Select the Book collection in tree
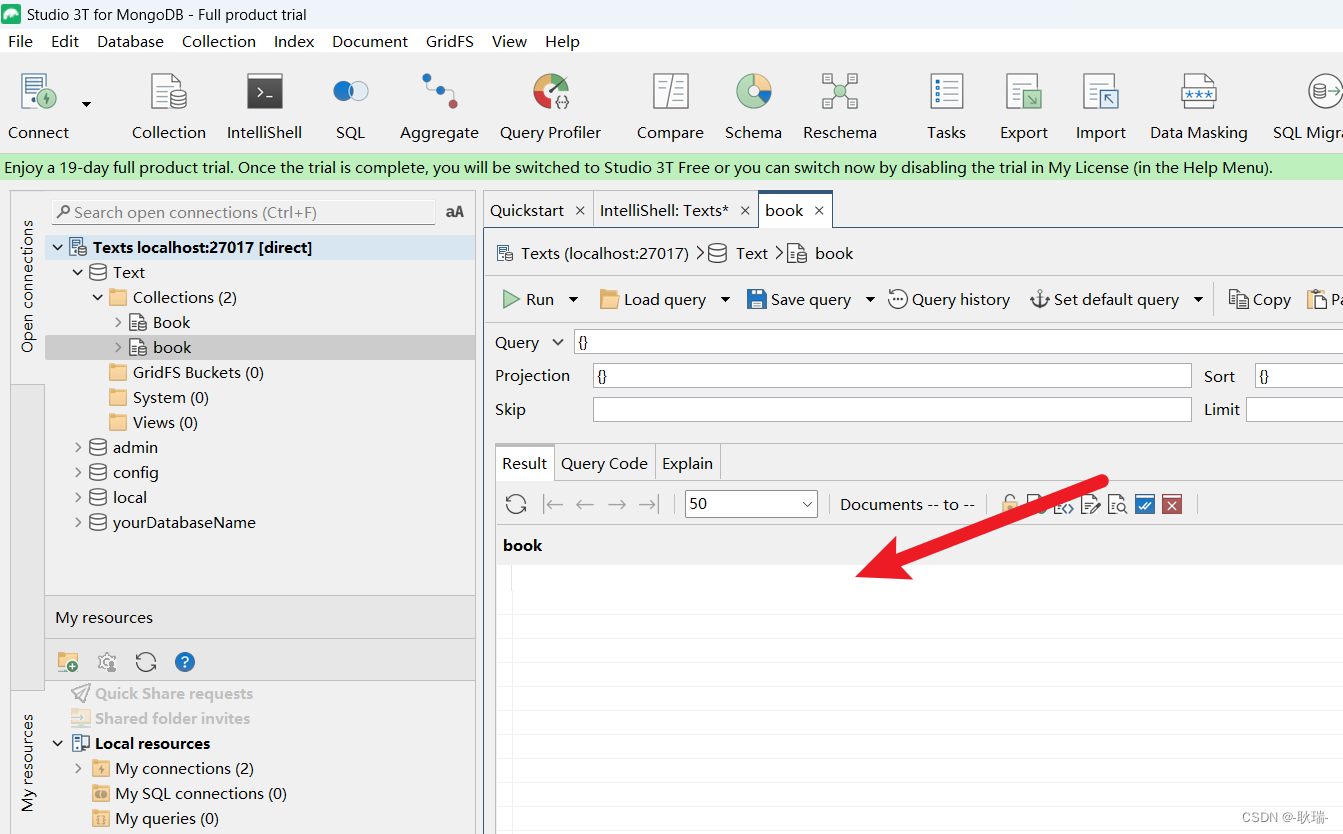This screenshot has width=1343, height=834. 171,322
